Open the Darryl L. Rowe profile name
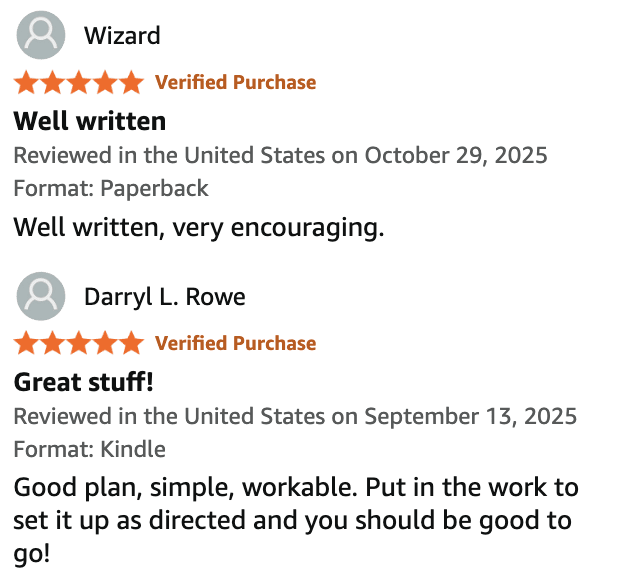This screenshot has width=630, height=572. click(x=164, y=297)
